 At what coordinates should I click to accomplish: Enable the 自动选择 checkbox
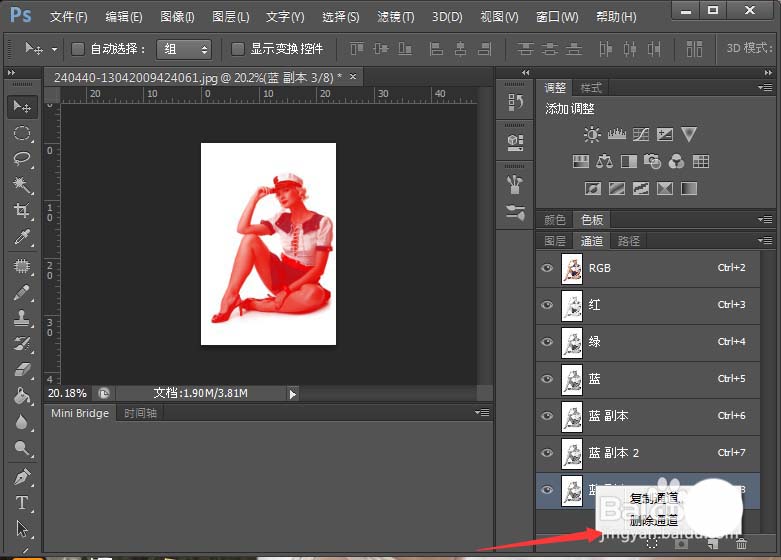click(78, 49)
